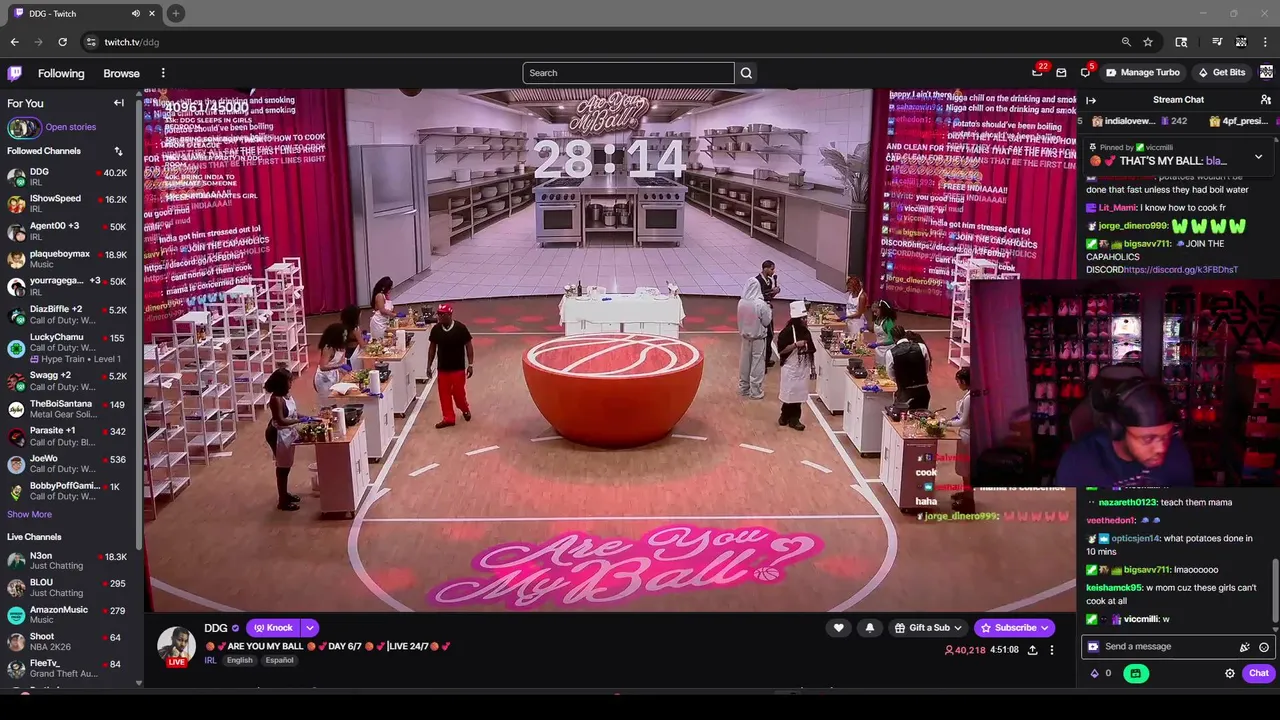This screenshot has height=720, width=1280.
Task: Click the search magnifier button
Action: click(x=746, y=73)
